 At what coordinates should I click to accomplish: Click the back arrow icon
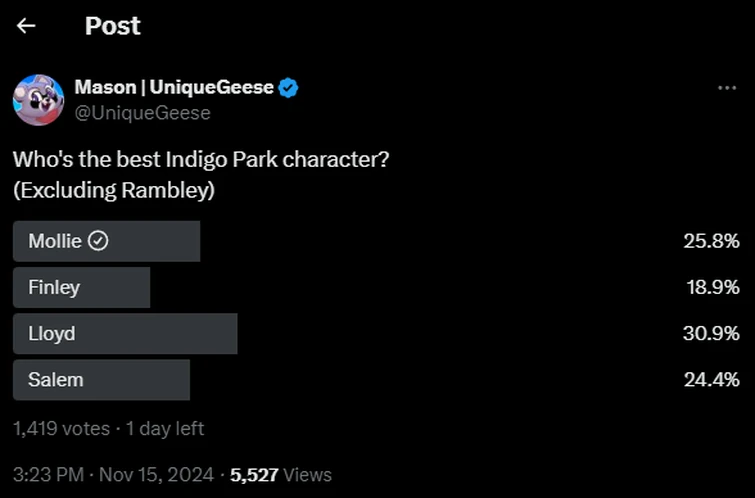click(27, 26)
